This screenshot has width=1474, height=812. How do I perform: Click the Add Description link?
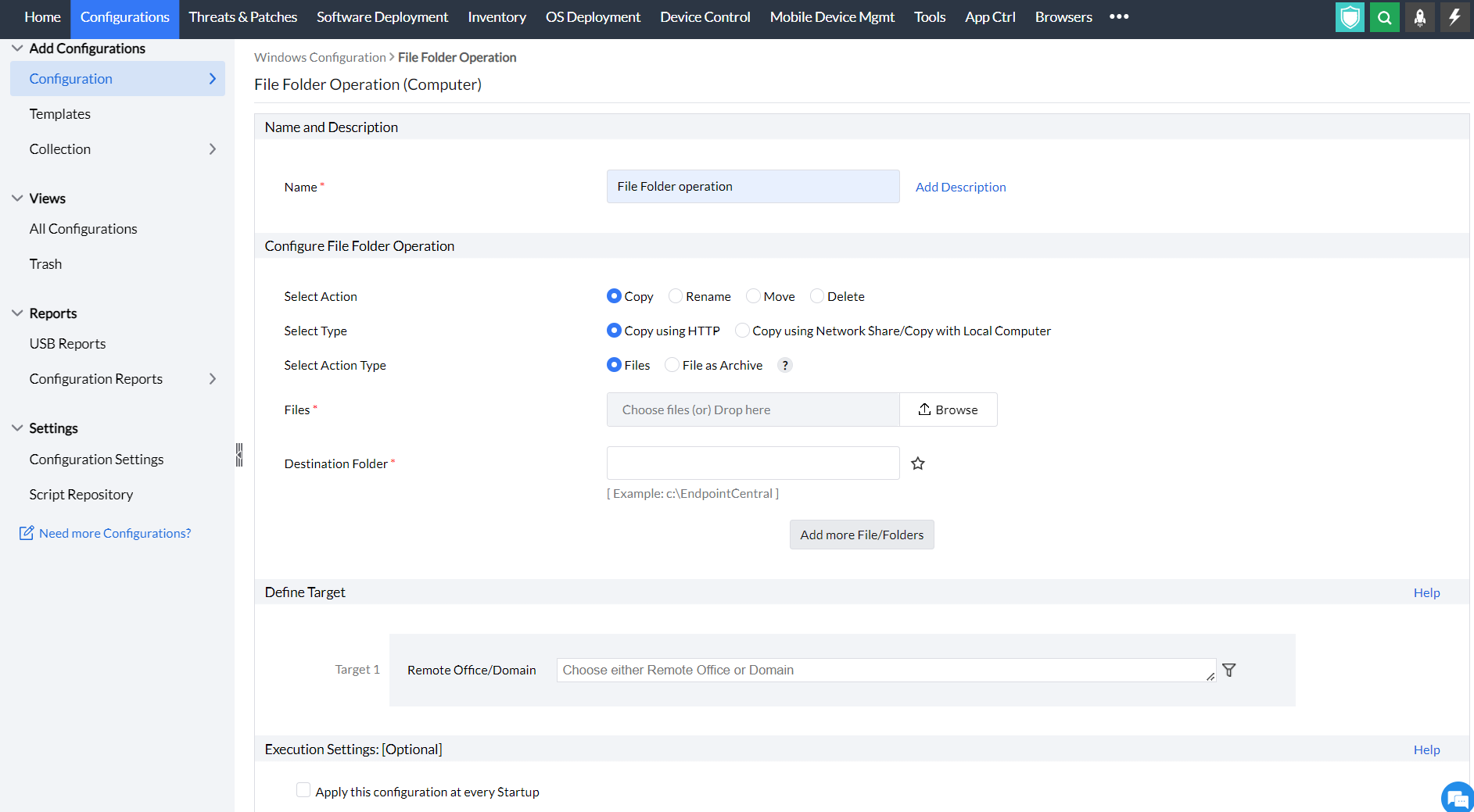point(960,187)
